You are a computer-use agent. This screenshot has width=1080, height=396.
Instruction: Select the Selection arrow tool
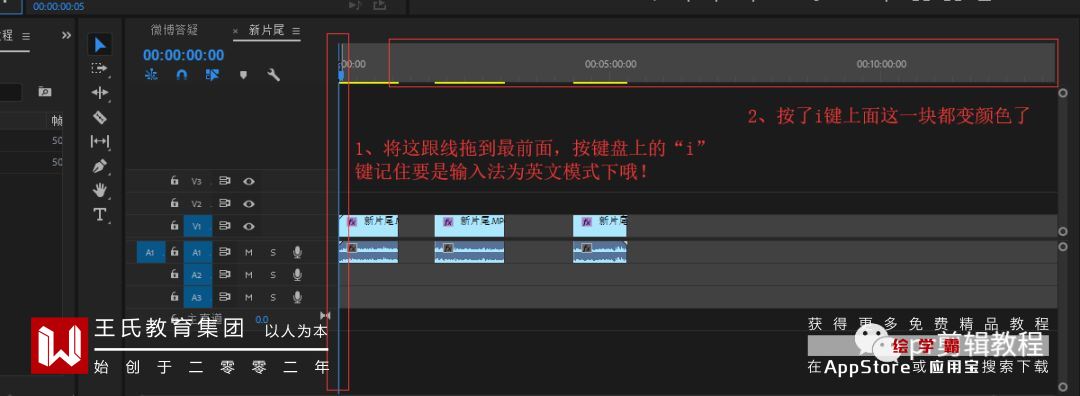[100, 45]
